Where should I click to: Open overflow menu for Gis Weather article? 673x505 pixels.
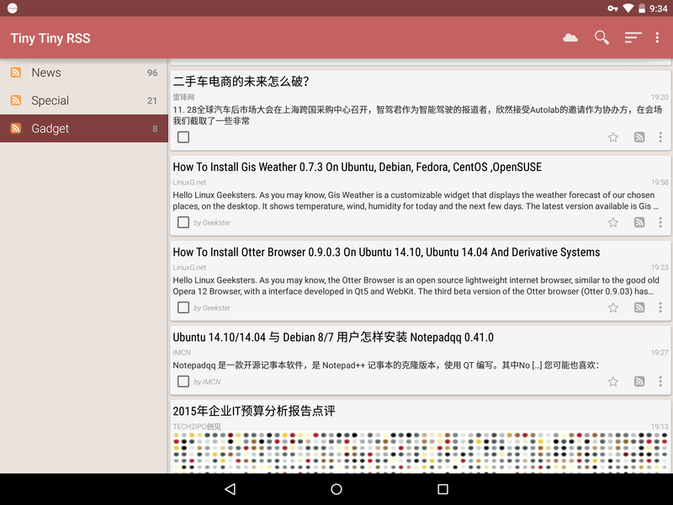(660, 222)
